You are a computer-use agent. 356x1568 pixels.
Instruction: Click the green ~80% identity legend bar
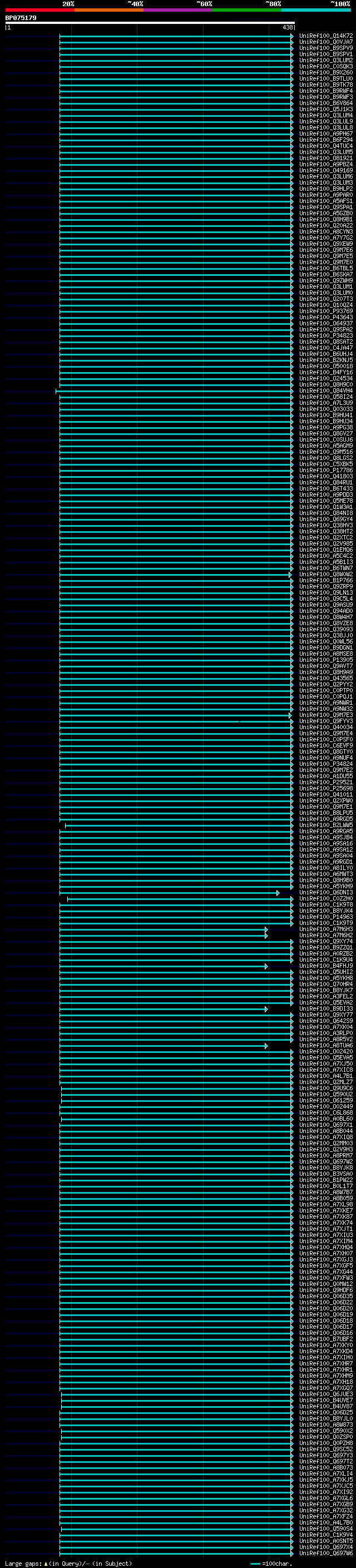(247, 10)
